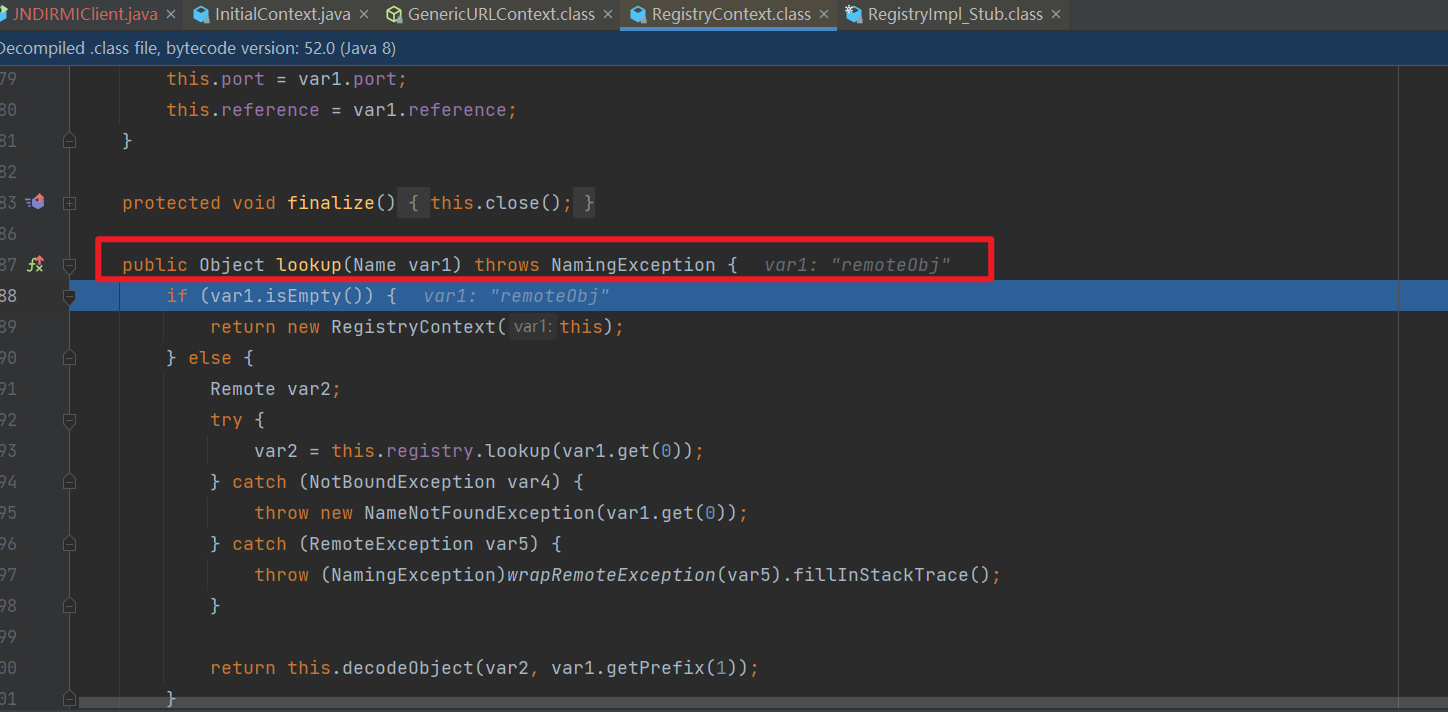Close the RegistryImpl_Stub.class tab
This screenshot has width=1448, height=712.
pyautogui.click(x=1056, y=15)
